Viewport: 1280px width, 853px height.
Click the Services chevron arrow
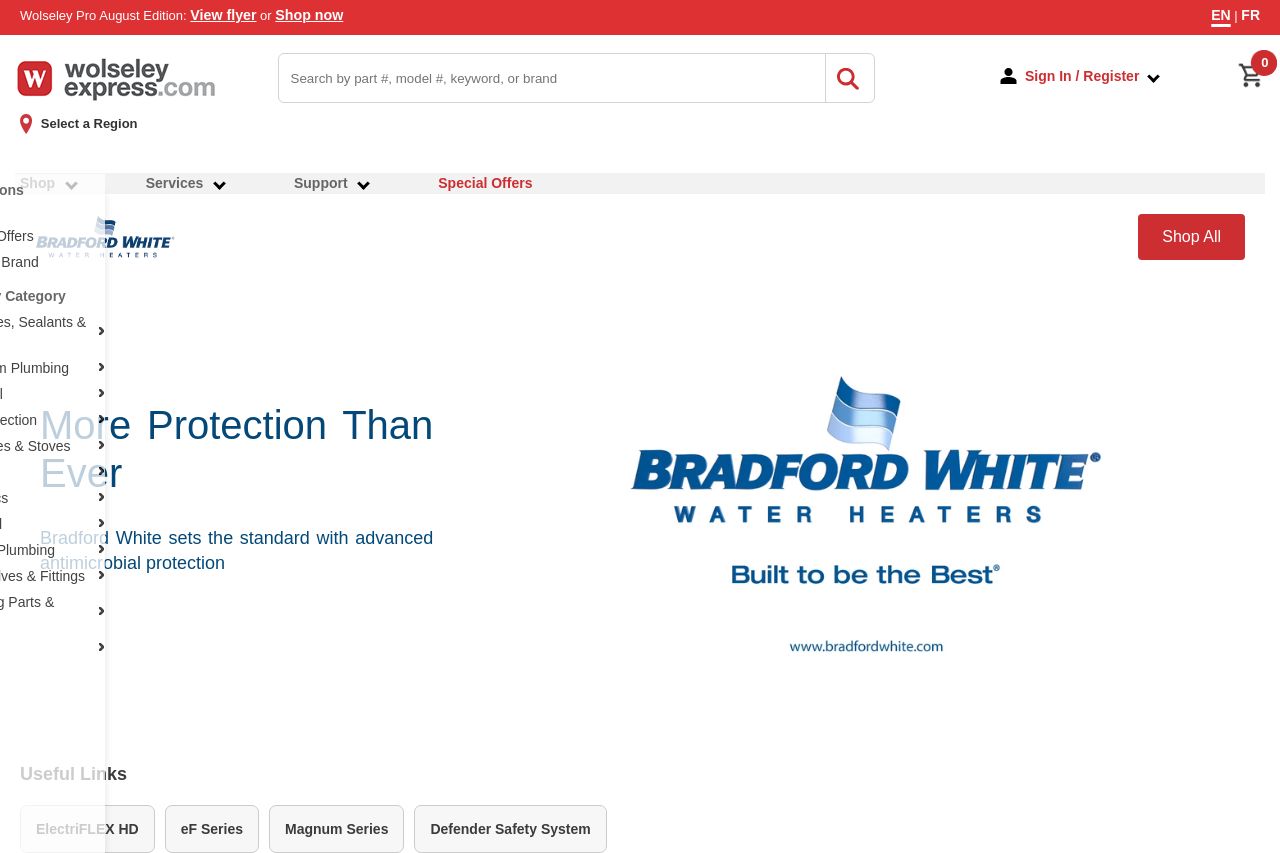click(219, 185)
